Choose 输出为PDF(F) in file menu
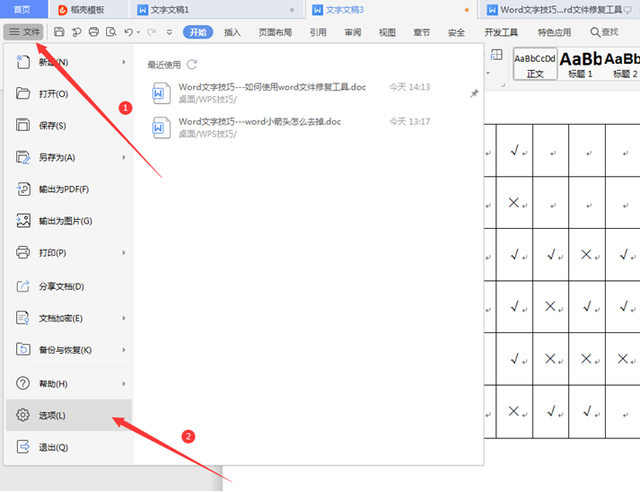This screenshot has height=492, width=640. click(x=69, y=189)
